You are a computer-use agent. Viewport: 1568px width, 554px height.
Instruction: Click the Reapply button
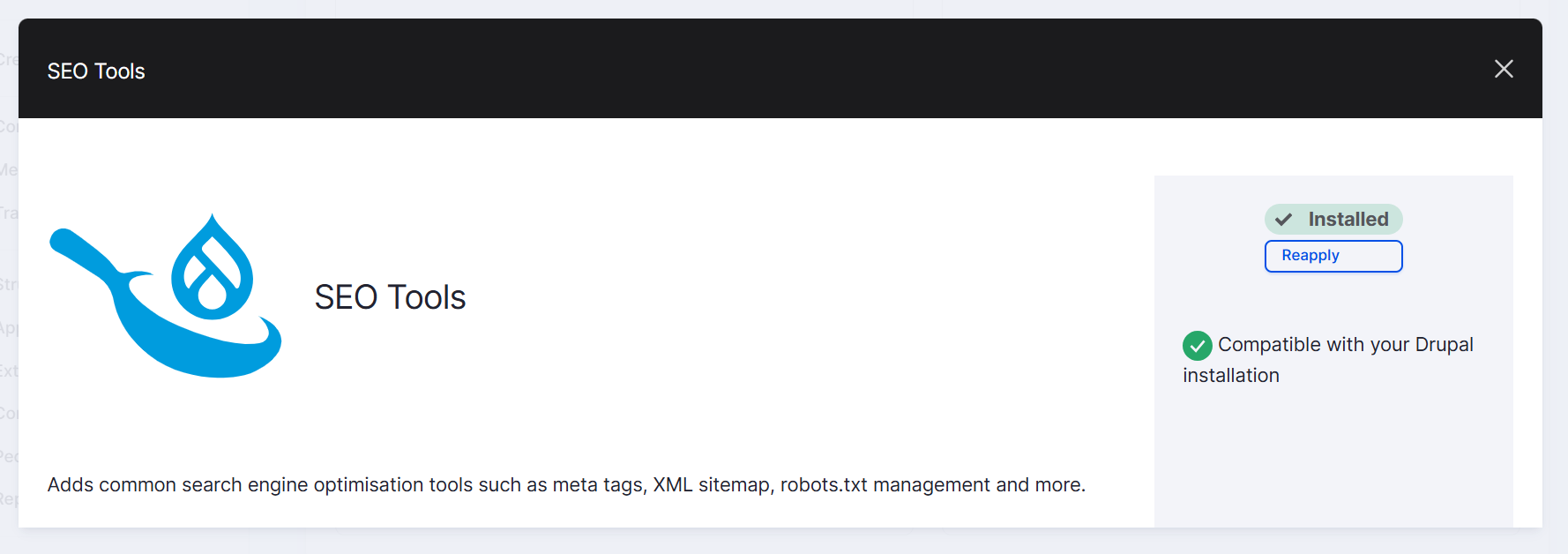pyautogui.click(x=1333, y=256)
